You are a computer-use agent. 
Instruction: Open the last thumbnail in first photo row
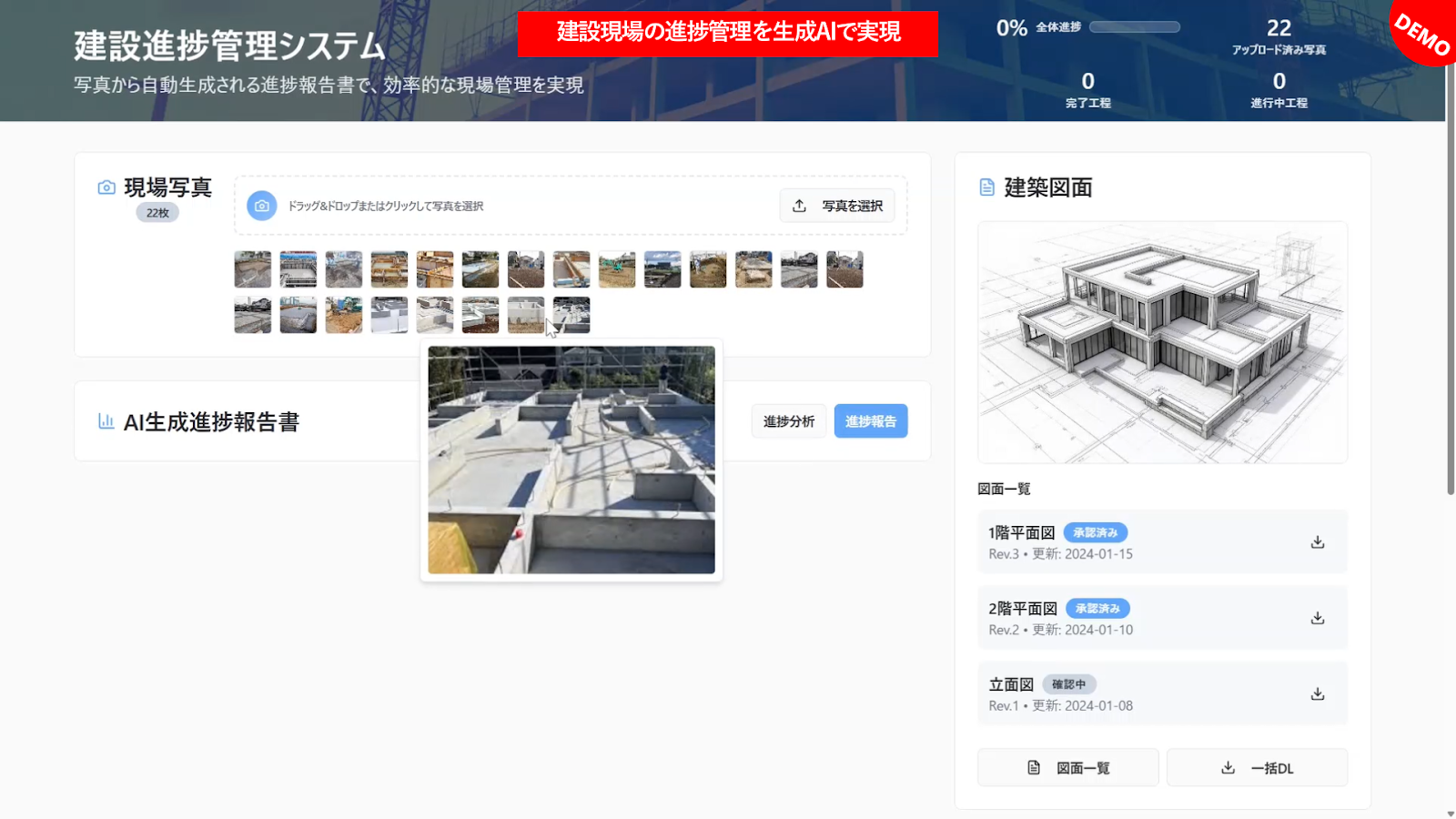[844, 269]
